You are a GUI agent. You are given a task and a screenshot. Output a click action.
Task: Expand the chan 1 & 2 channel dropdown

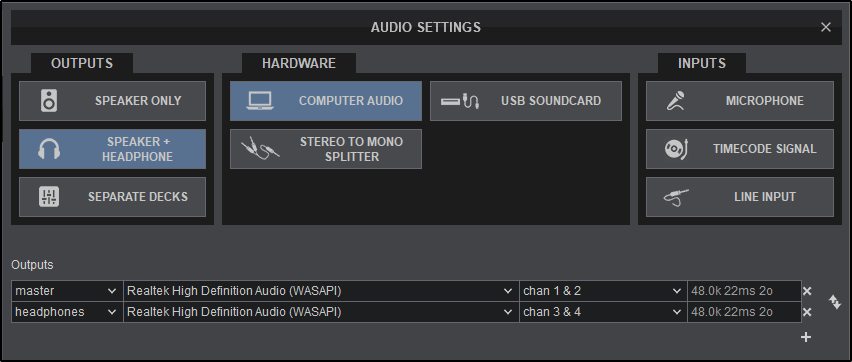(603, 291)
